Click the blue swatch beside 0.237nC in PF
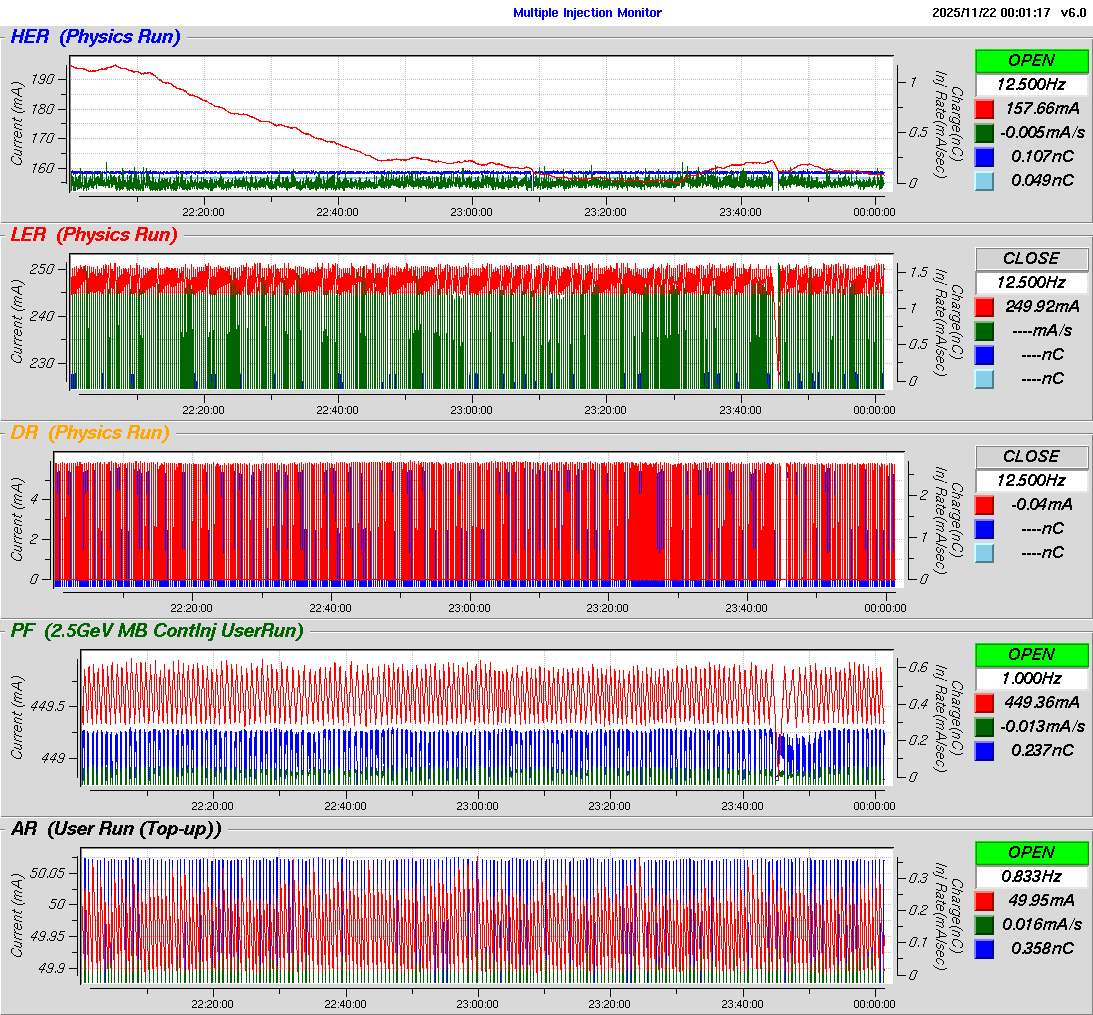Viewport: 1093px width, 1015px height. tap(985, 750)
